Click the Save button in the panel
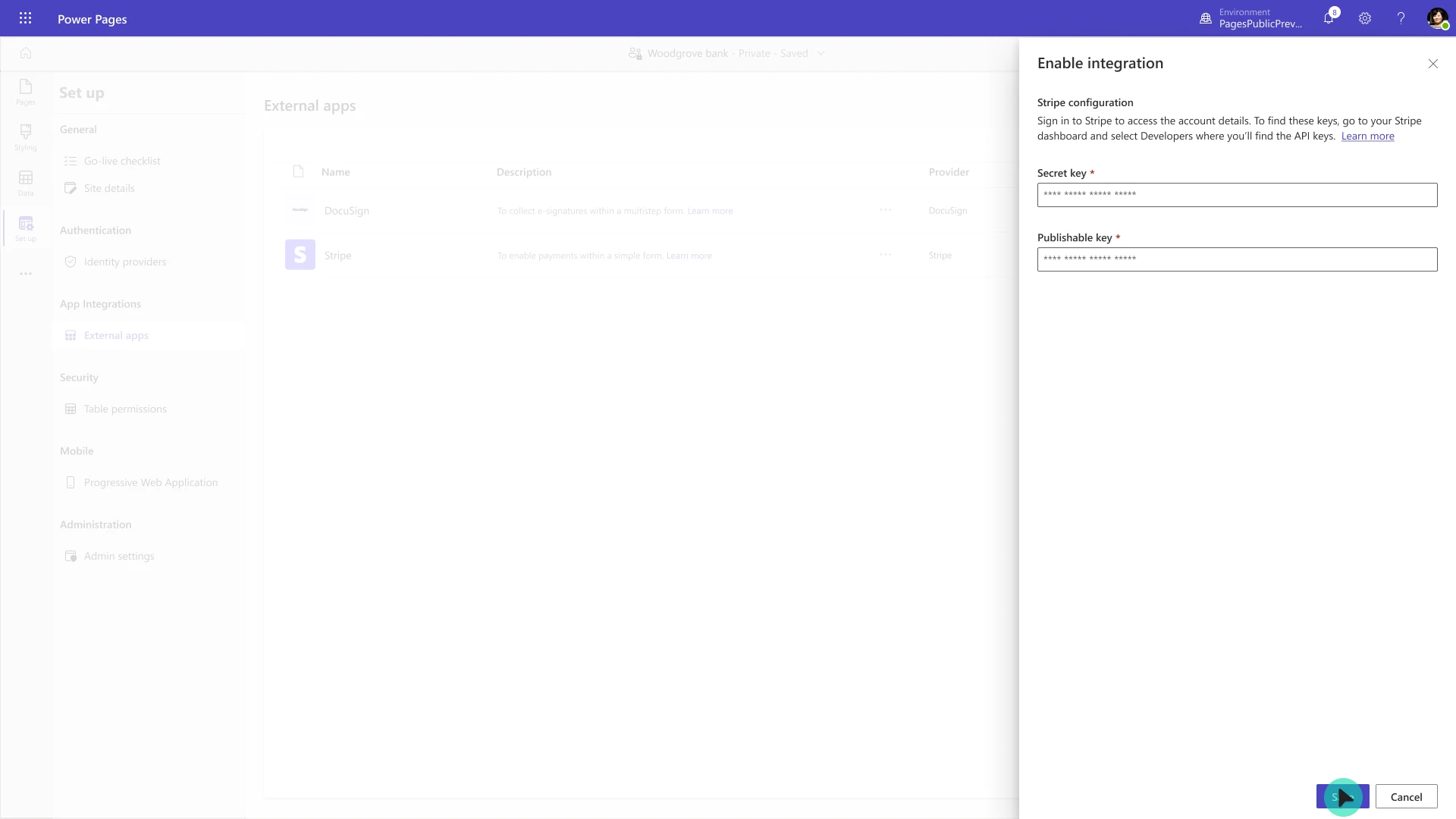Viewport: 1456px width, 819px height. [x=1342, y=796]
